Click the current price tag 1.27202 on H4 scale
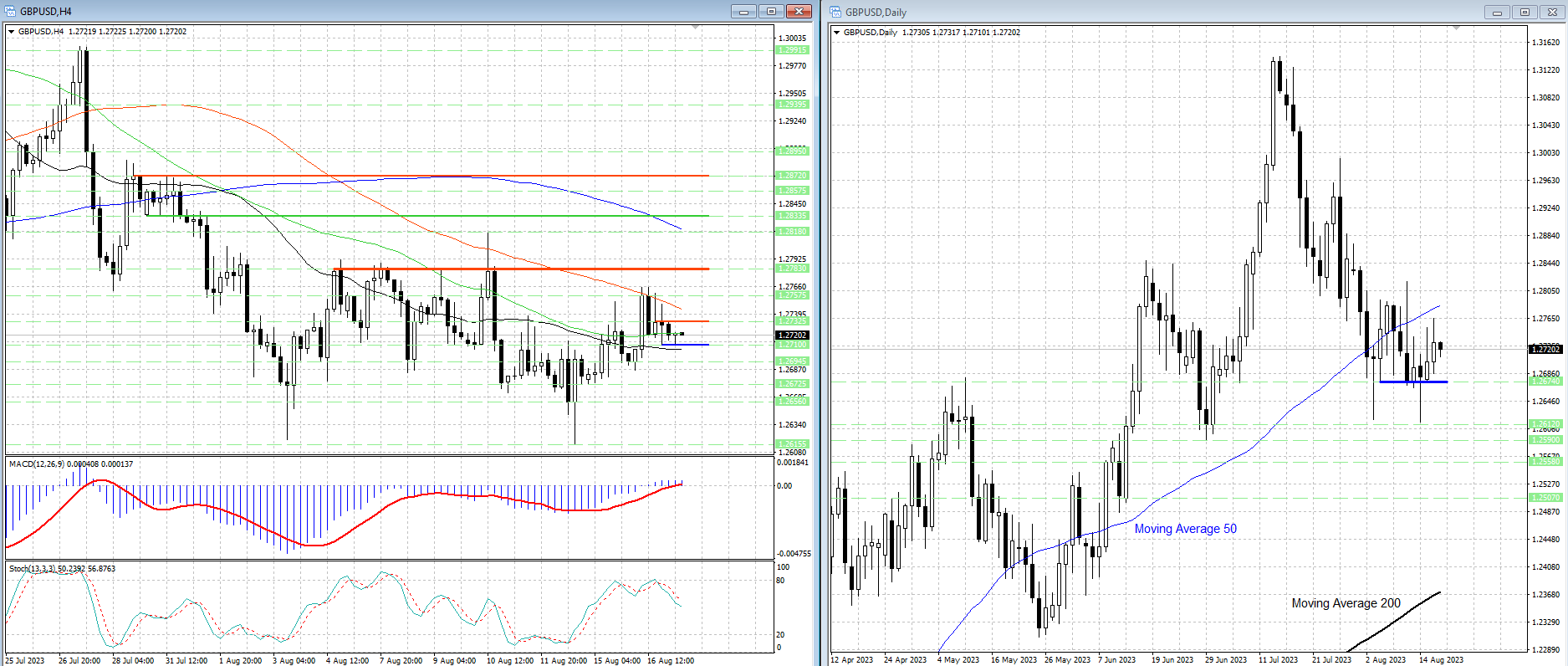The width and height of the screenshot is (1568, 666). click(x=792, y=336)
